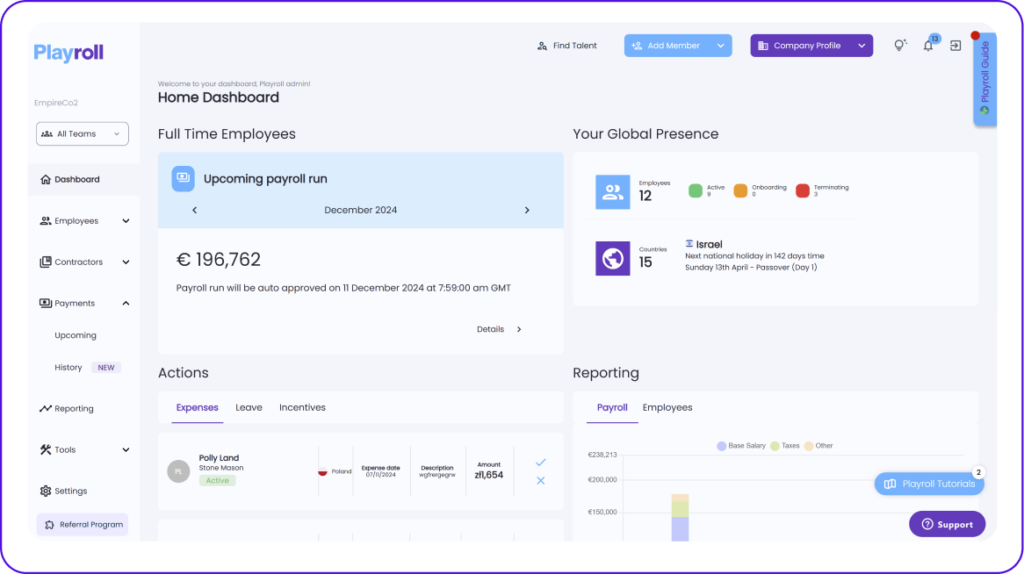Open the notifications bell icon
Screen dimensions: 1024x574
coord(928,46)
